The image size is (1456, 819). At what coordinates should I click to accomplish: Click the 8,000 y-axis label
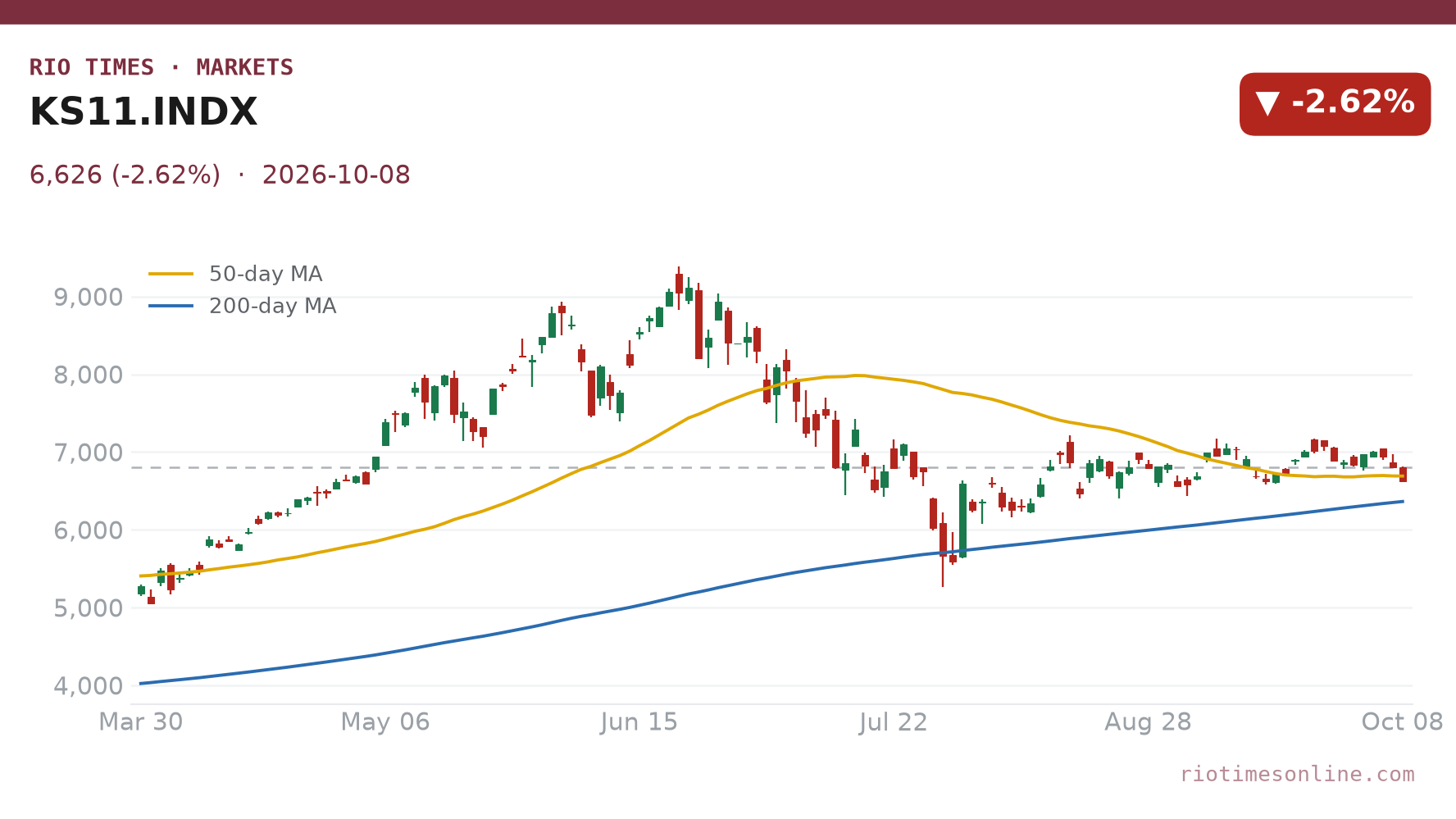click(x=89, y=375)
